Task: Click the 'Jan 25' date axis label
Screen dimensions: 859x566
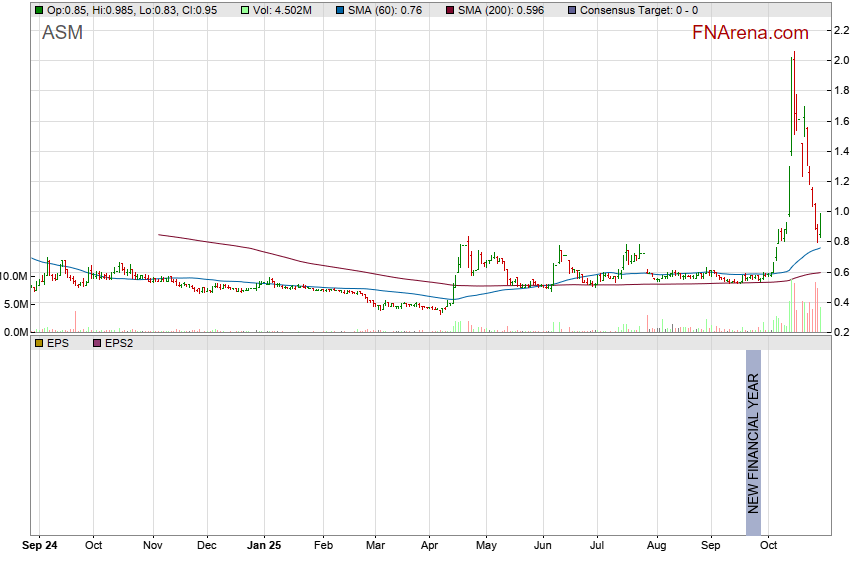Action: 267,546
